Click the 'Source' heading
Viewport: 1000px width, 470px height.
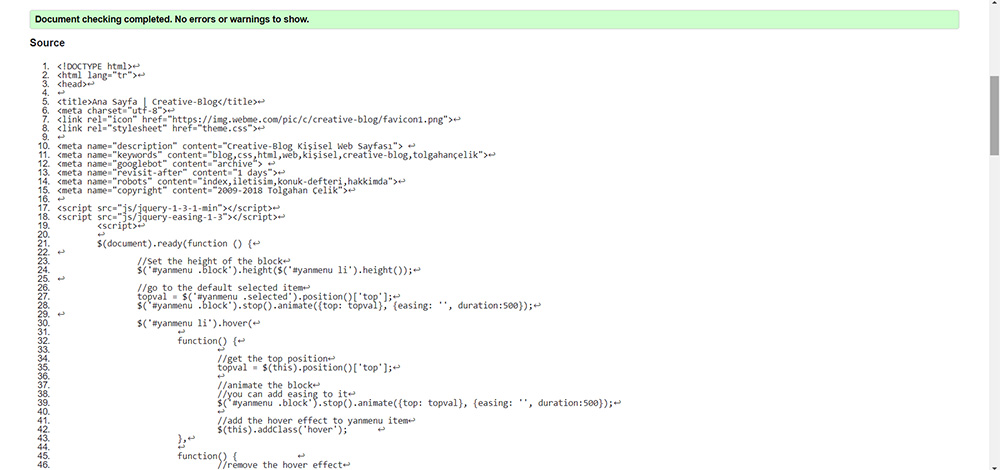[47, 43]
